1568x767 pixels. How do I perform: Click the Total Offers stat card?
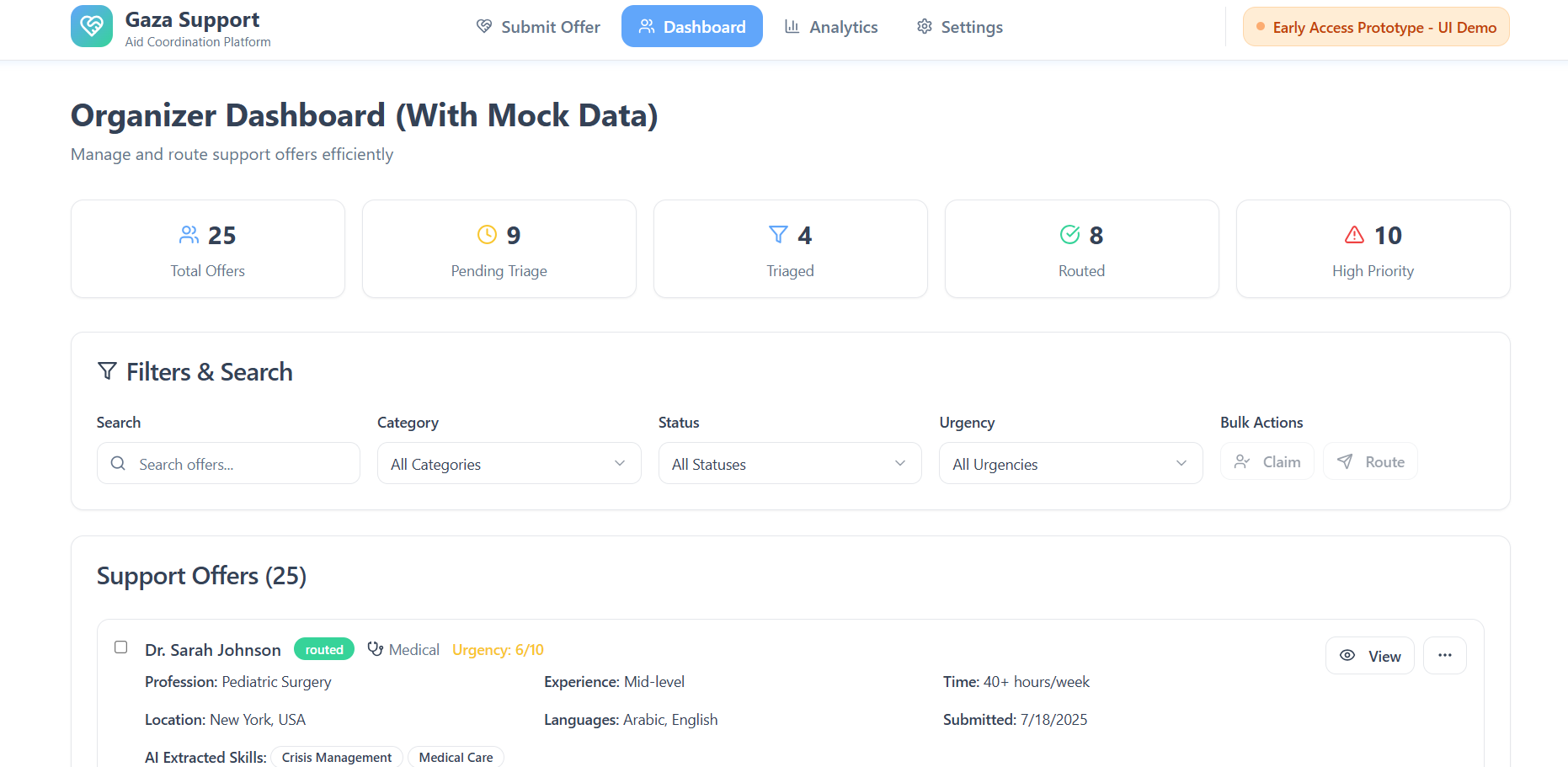(x=208, y=248)
